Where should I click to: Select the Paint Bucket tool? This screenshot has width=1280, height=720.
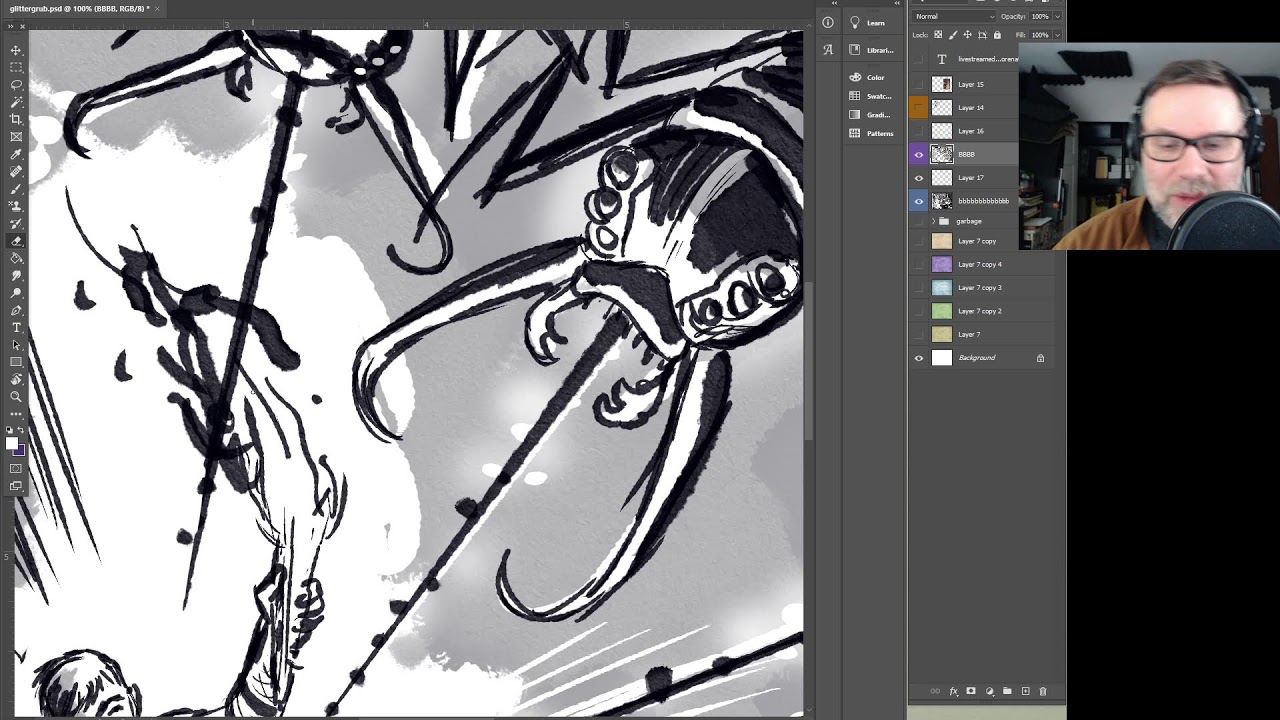pos(16,258)
